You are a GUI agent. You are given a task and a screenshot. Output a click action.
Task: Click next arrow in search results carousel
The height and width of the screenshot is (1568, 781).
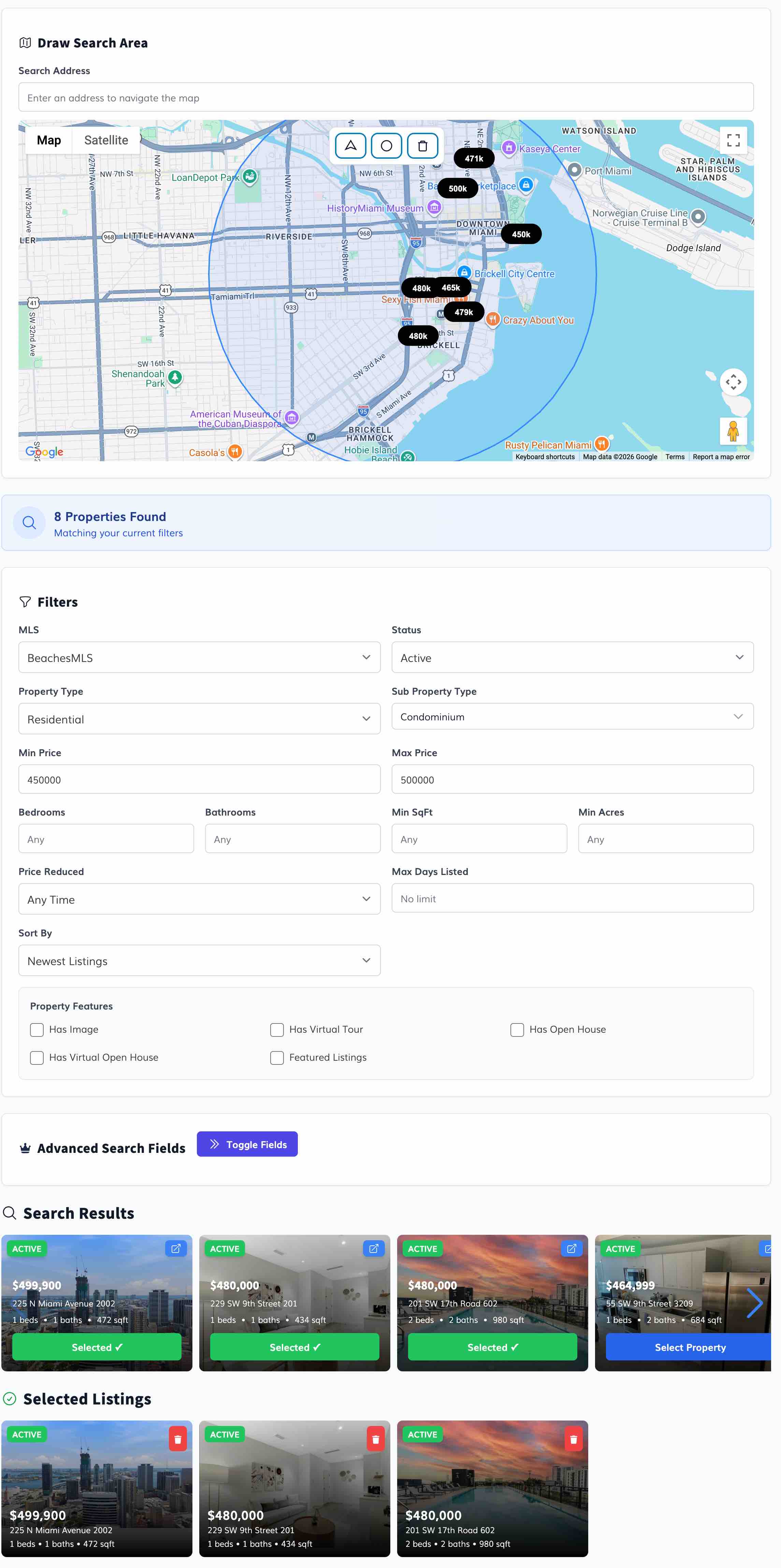point(754,1303)
